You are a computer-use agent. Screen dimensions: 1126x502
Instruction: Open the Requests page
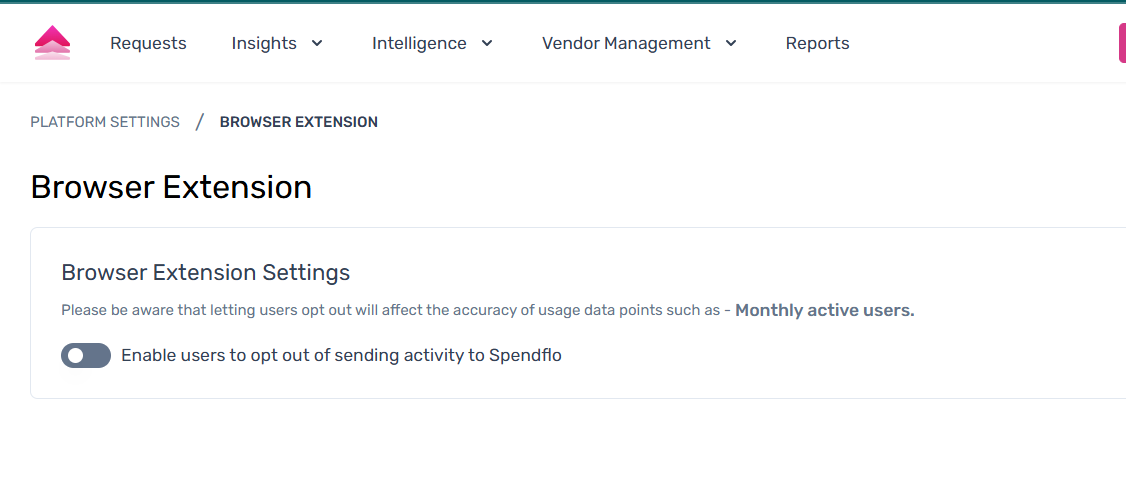point(148,43)
